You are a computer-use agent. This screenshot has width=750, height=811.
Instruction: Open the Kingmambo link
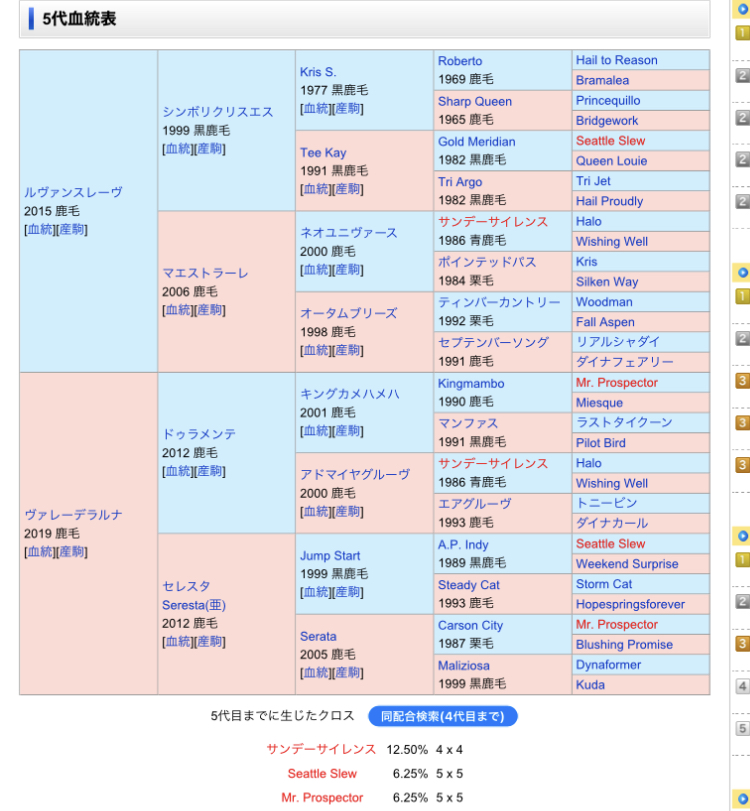[471, 383]
